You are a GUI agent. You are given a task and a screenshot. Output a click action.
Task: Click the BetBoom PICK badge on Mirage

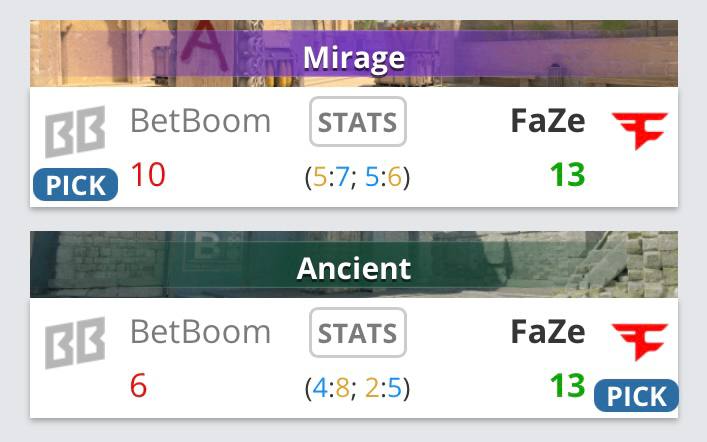pyautogui.click(x=76, y=184)
